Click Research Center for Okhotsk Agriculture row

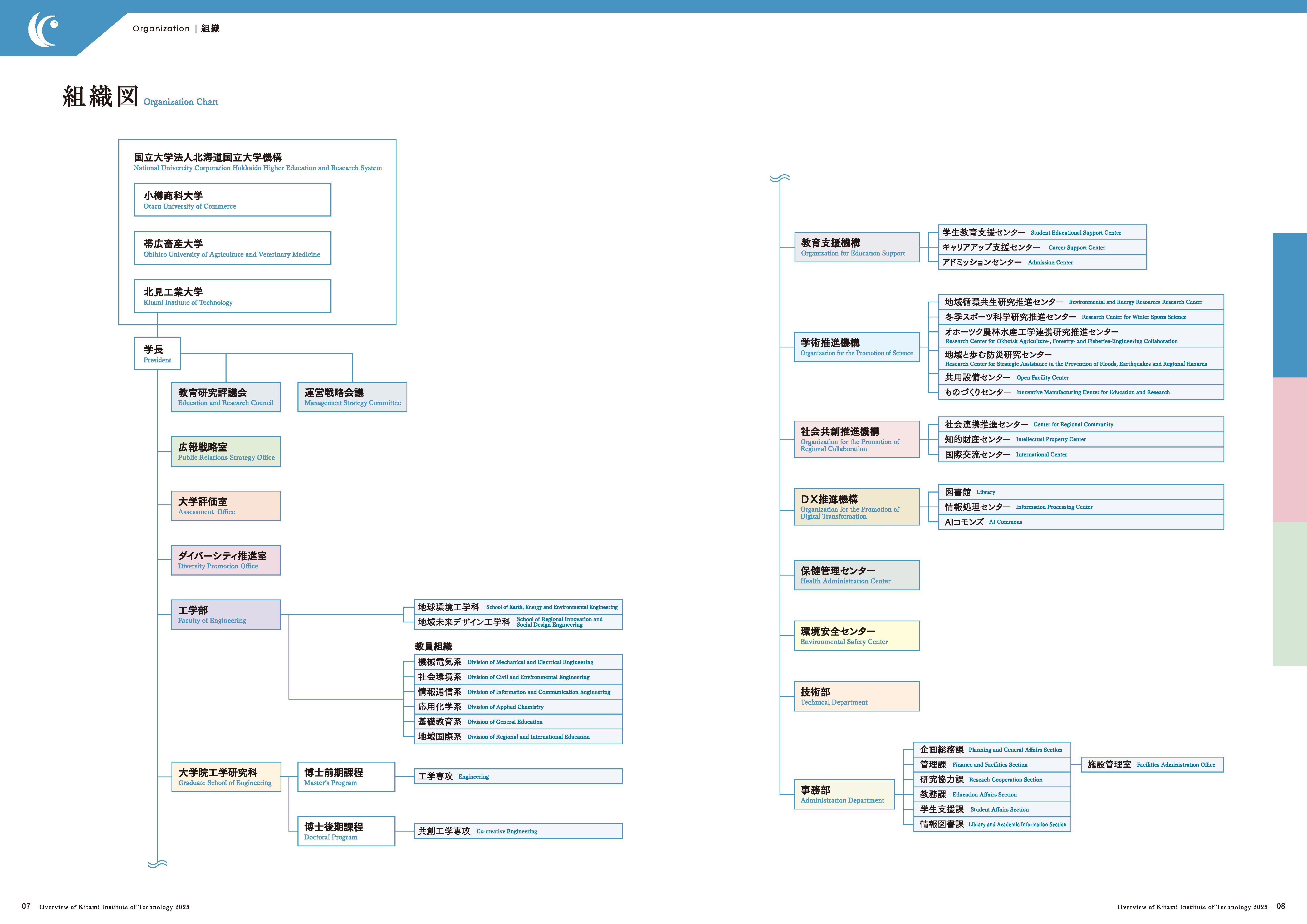[x=1081, y=336]
